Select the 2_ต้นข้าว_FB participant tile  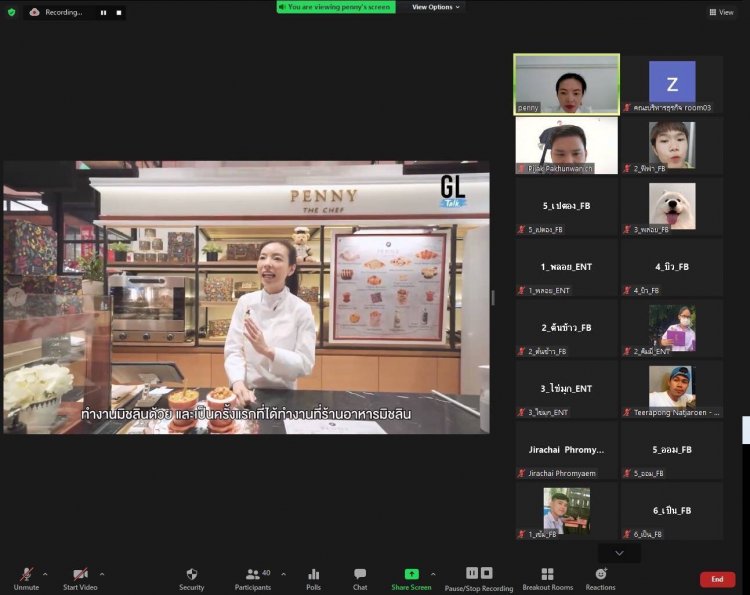point(566,328)
